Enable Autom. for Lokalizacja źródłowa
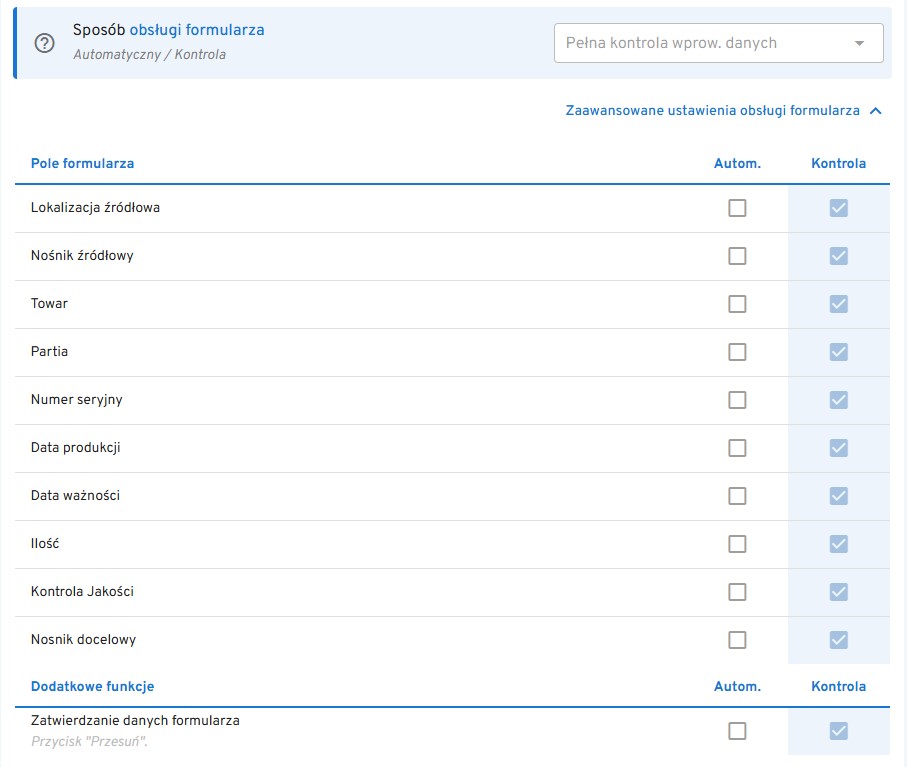The width and height of the screenshot is (907, 767). point(737,208)
